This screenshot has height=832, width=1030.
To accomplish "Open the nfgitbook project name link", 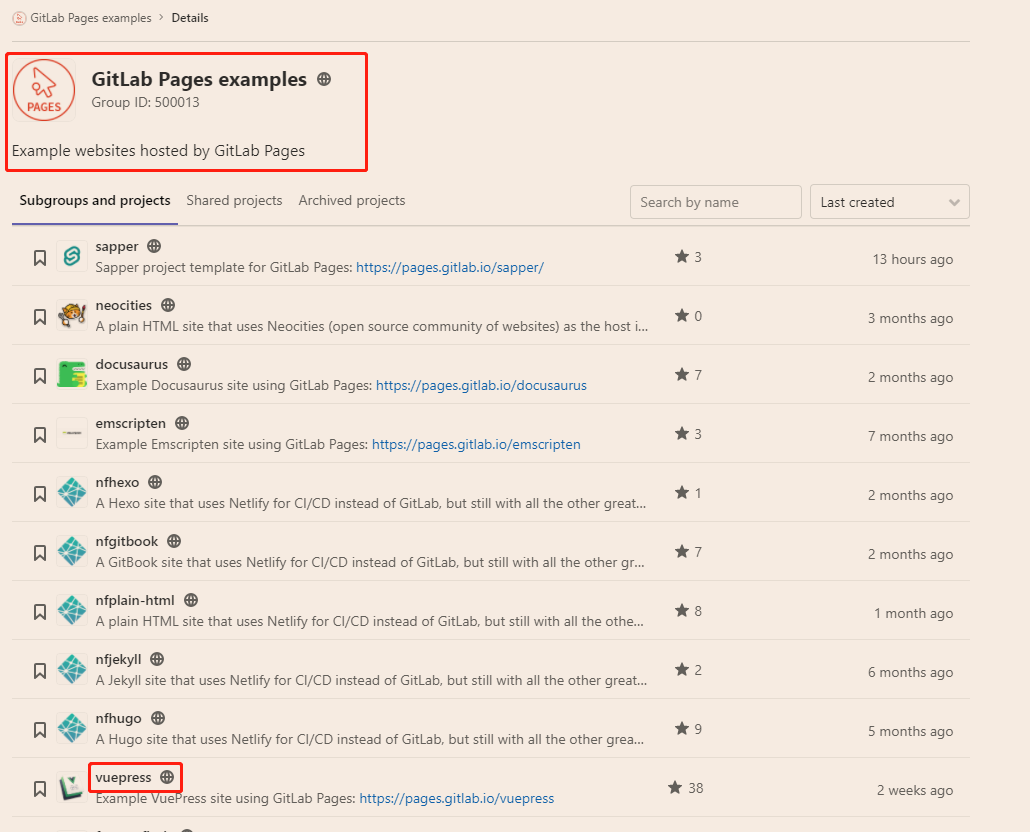I will click(x=127, y=542).
